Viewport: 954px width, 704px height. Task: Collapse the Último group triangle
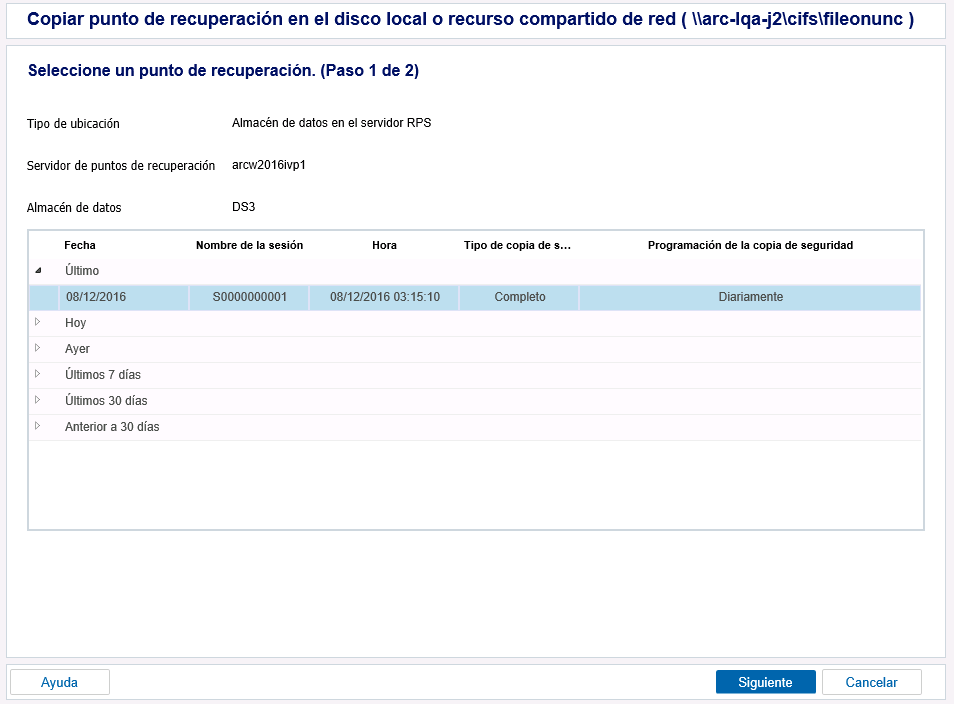(38, 270)
